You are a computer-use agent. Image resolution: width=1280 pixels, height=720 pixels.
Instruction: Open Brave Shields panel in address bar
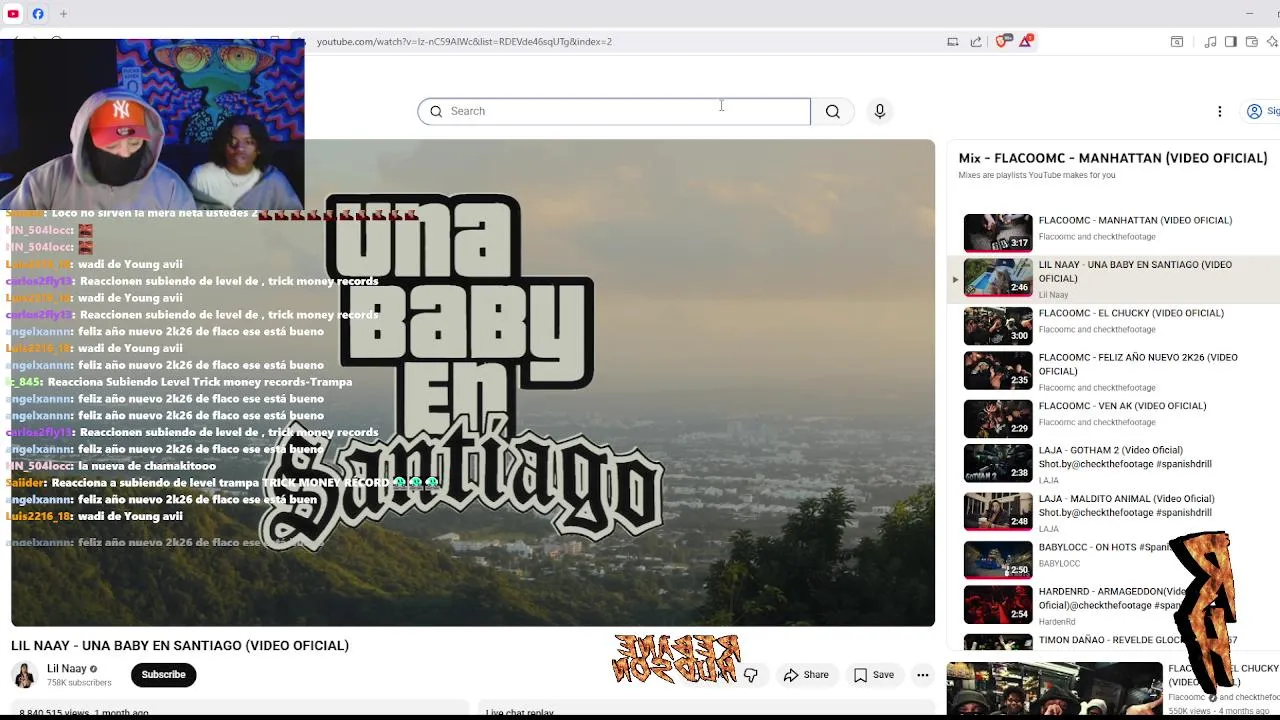tap(1003, 41)
